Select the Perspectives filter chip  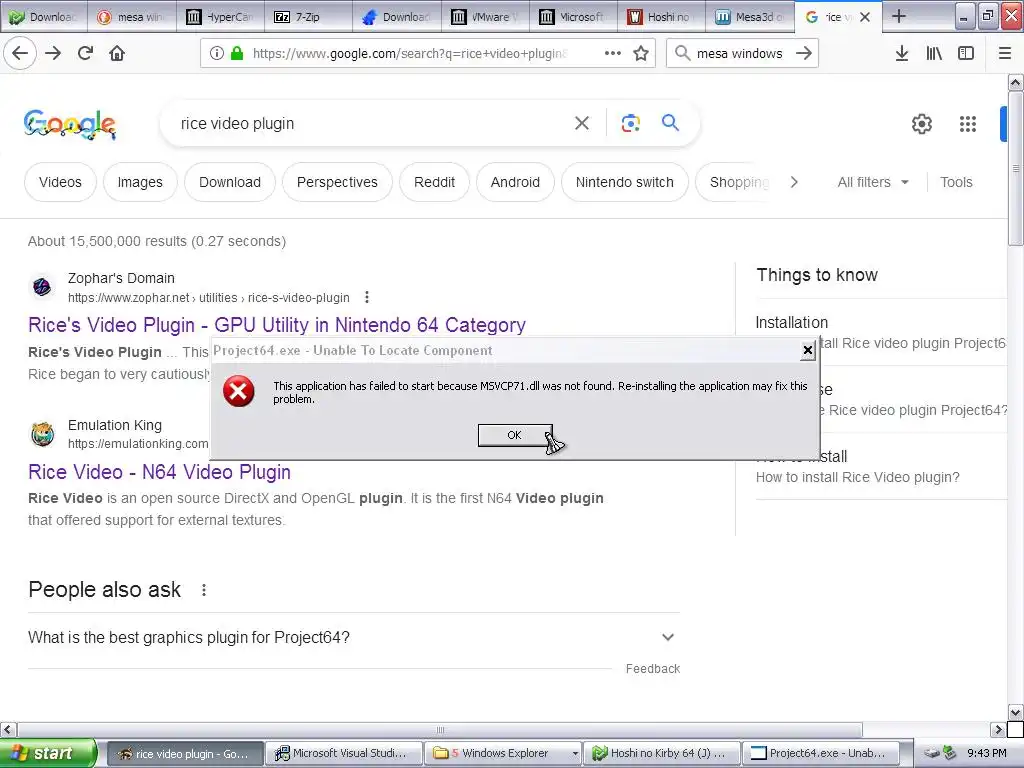[337, 182]
